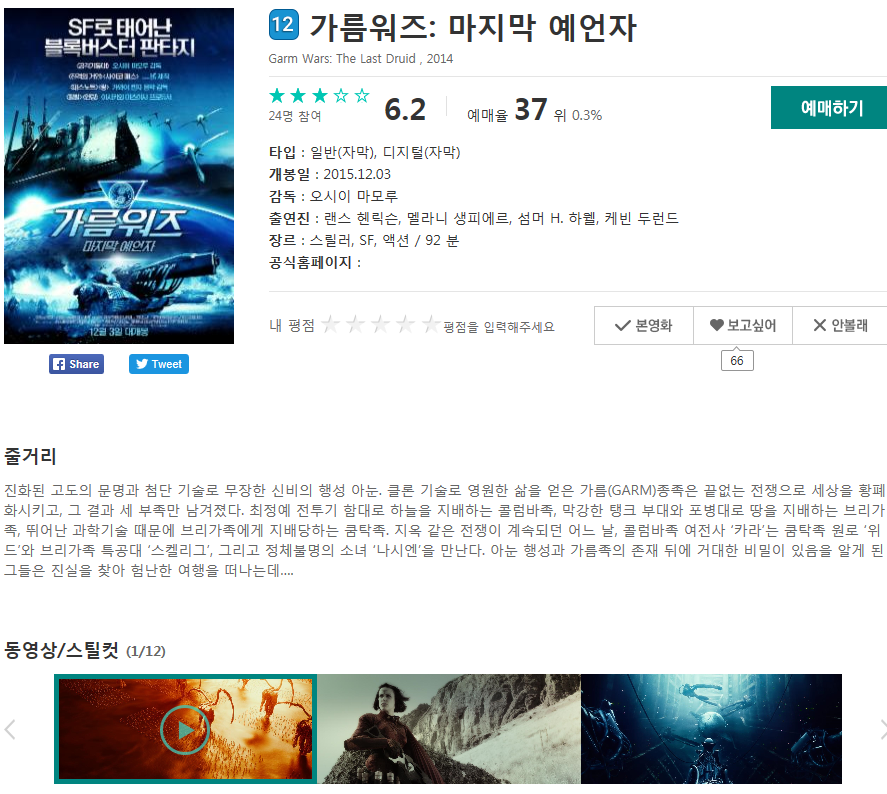The width and height of the screenshot is (887, 794).
Task: Click director name 오시이 마모루
Action: click(354, 196)
